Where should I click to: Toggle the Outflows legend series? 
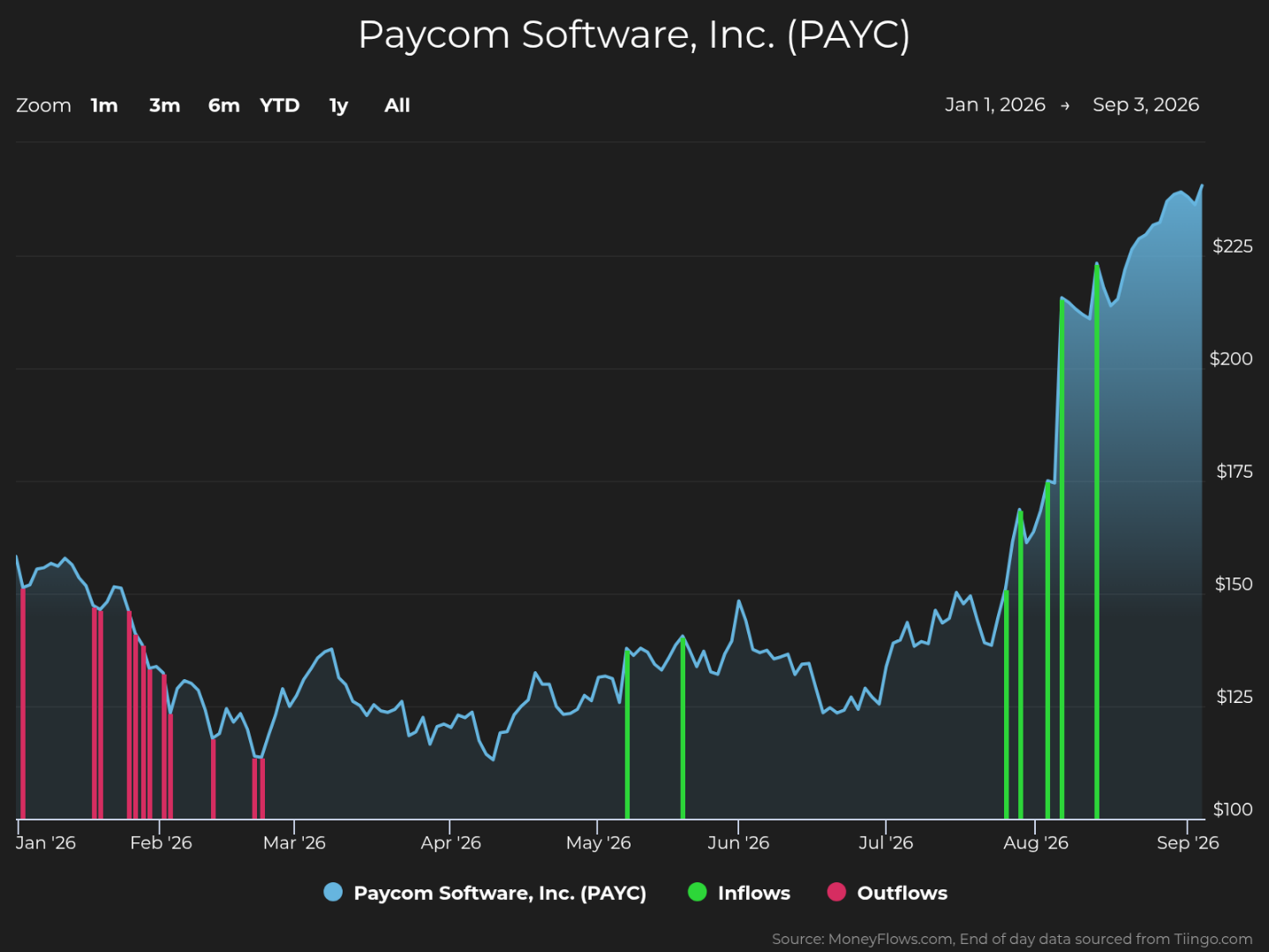pyautogui.click(x=888, y=893)
